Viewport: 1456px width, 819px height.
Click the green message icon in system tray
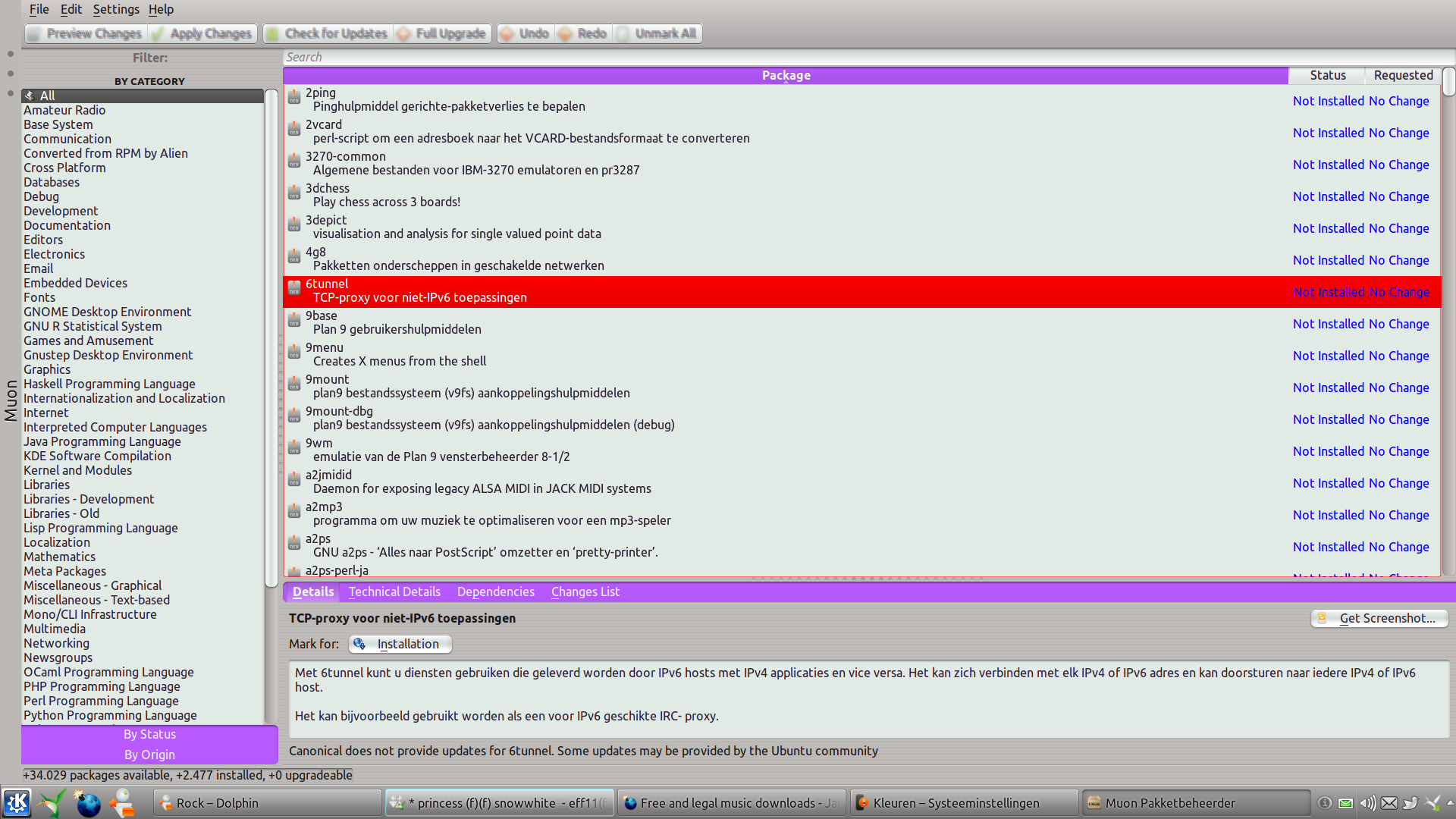1345,803
